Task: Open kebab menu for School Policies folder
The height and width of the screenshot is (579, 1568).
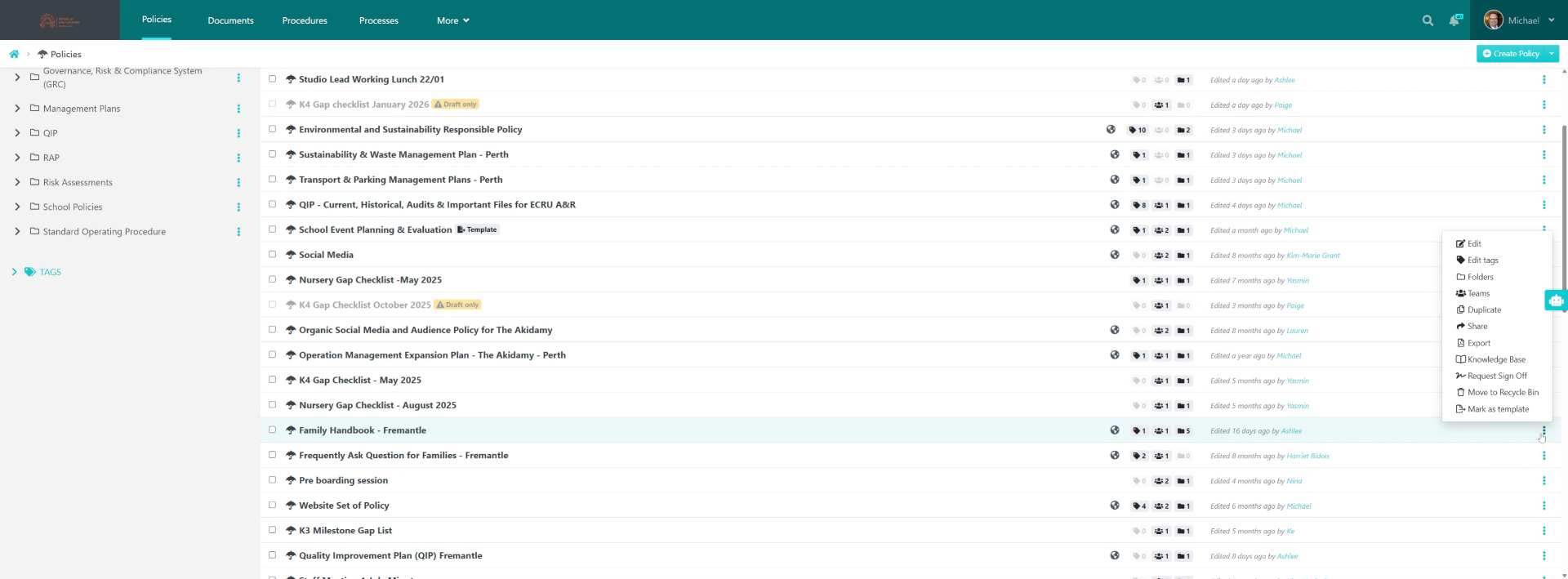Action: coord(238,207)
